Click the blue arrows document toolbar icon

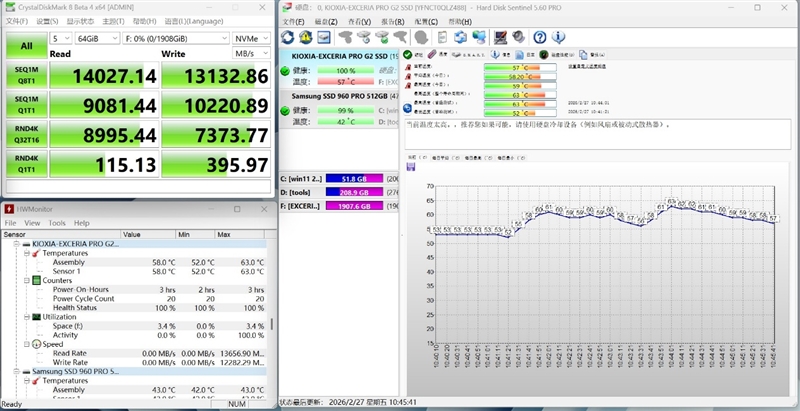[461, 37]
